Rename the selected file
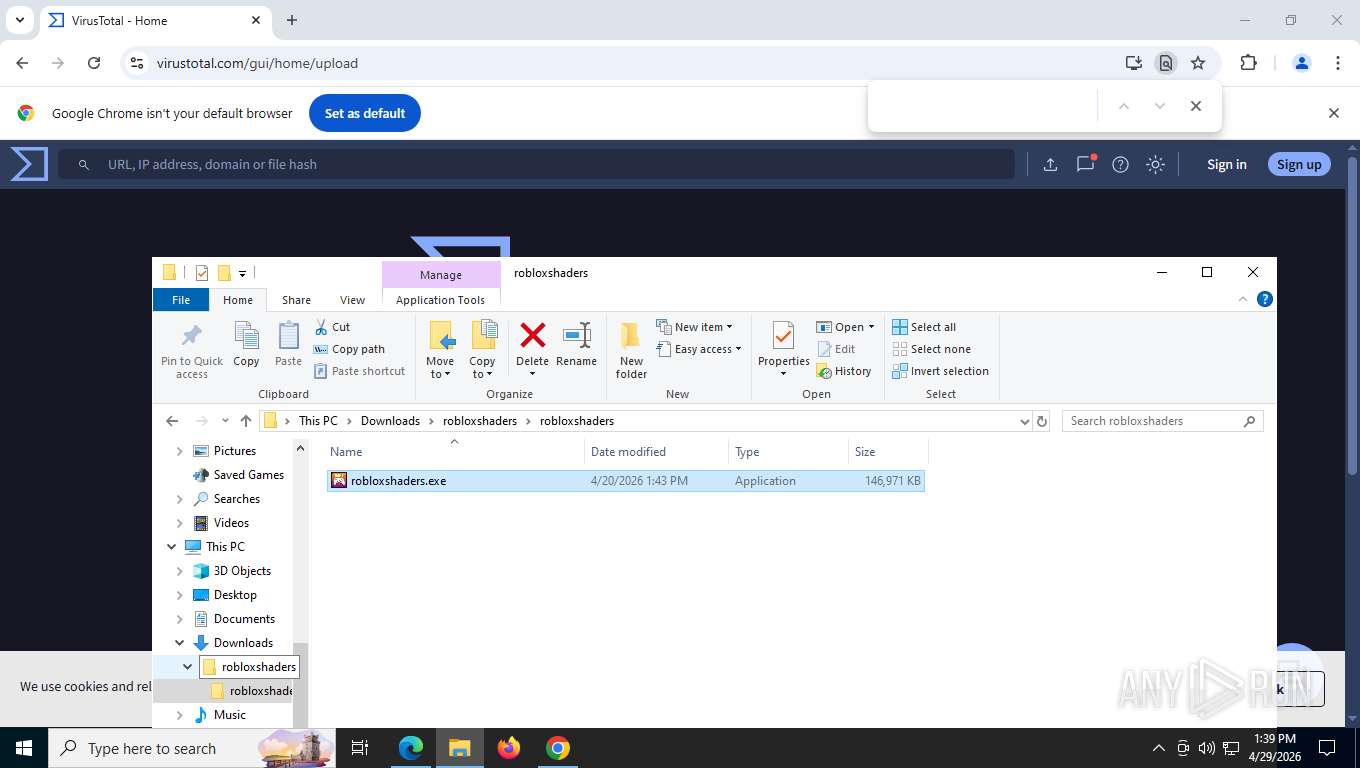The image size is (1360, 768). pyautogui.click(x=576, y=345)
